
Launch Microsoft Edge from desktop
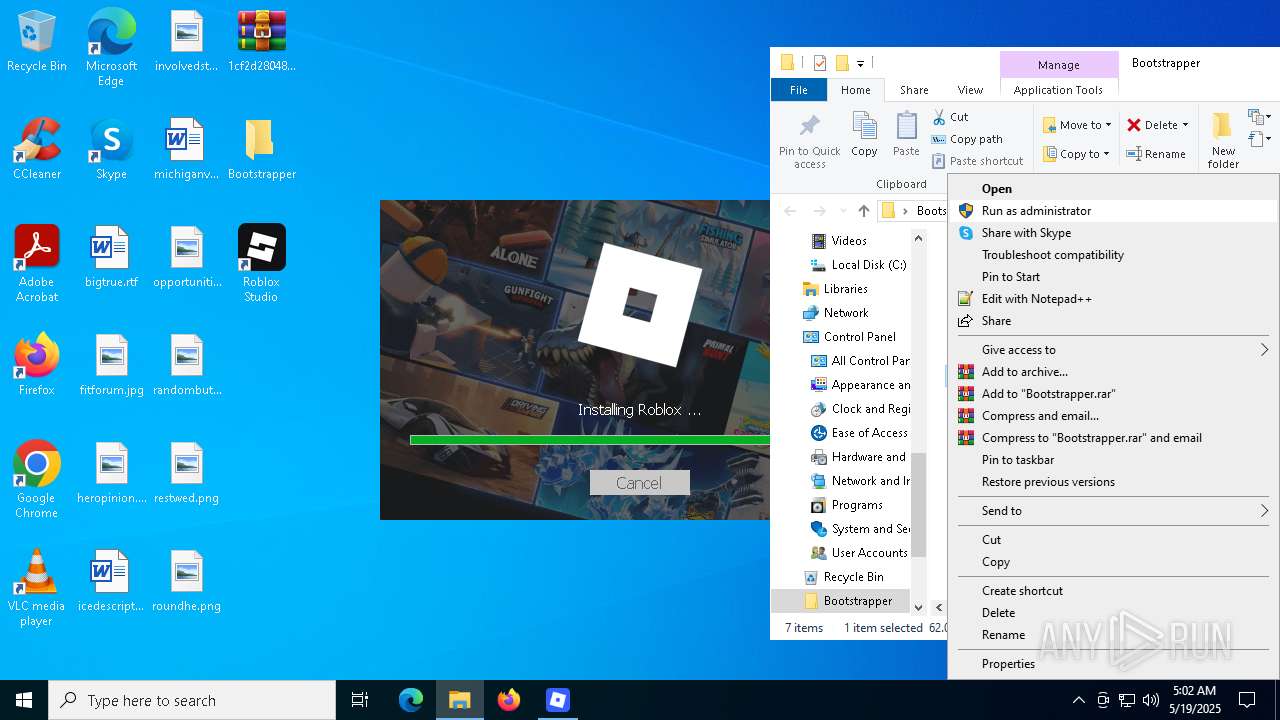[111, 48]
